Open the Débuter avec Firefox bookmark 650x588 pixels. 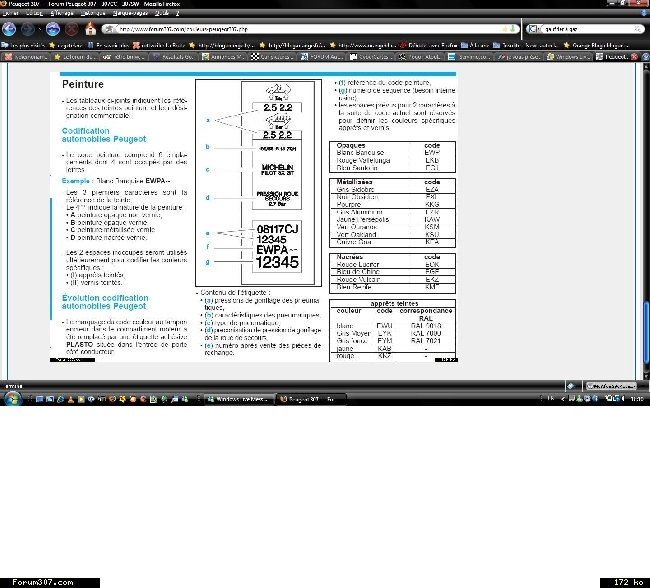[428, 45]
